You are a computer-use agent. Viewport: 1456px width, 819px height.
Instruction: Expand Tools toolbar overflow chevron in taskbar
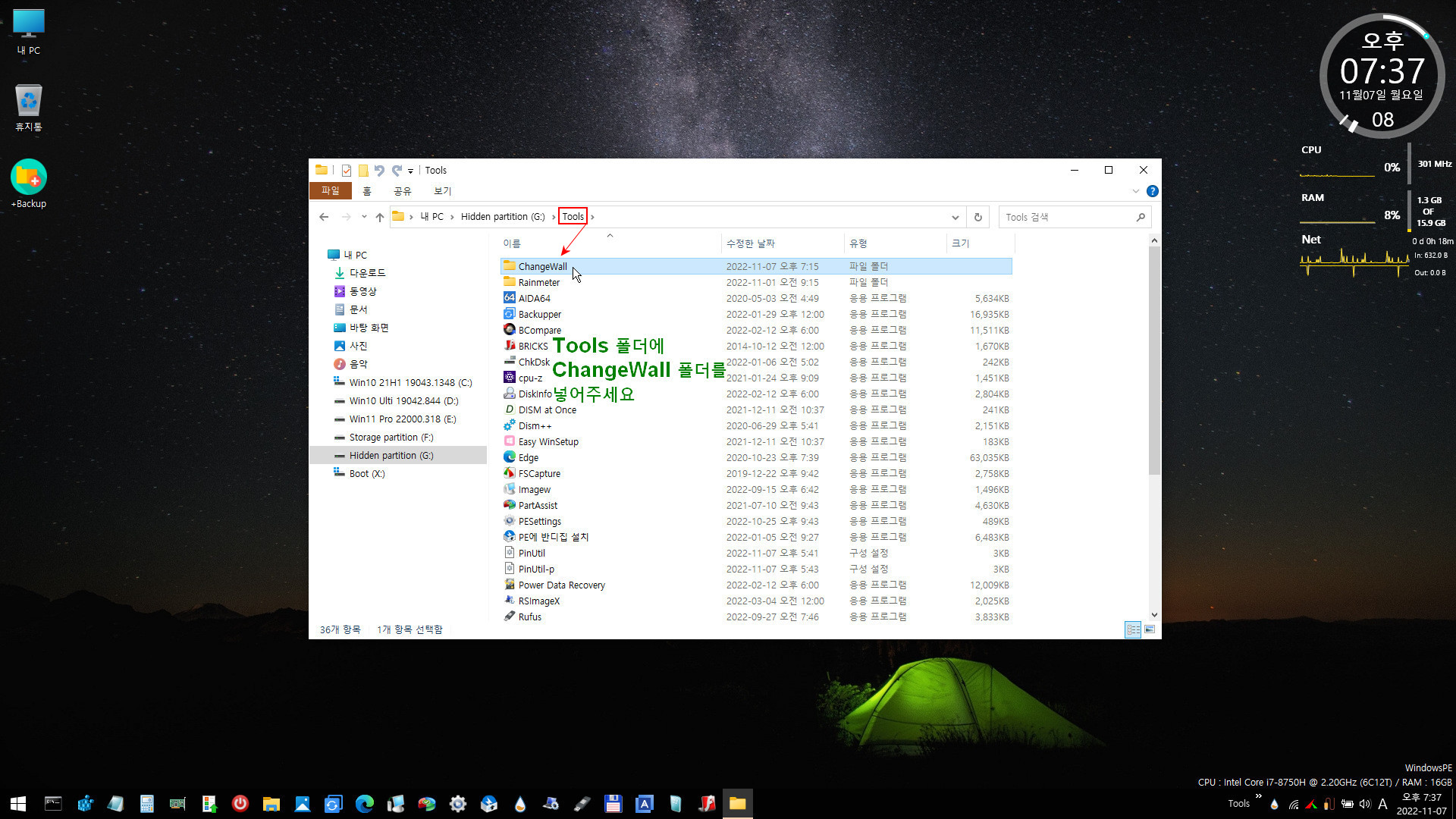pos(1259,796)
